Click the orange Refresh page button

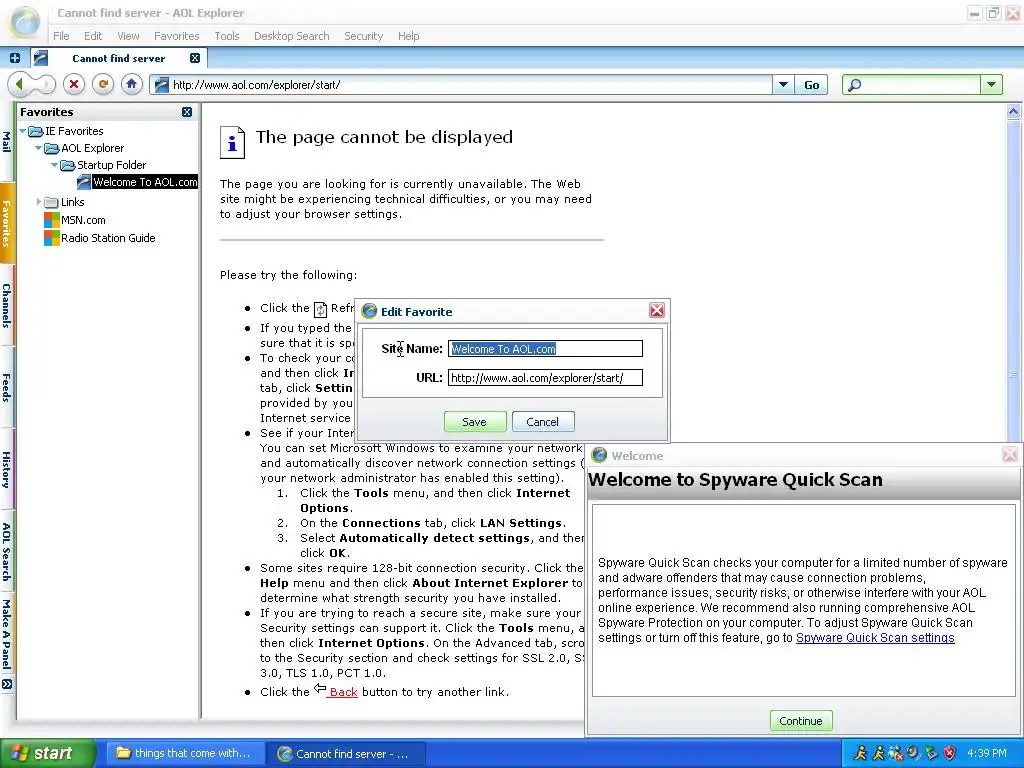pos(103,84)
